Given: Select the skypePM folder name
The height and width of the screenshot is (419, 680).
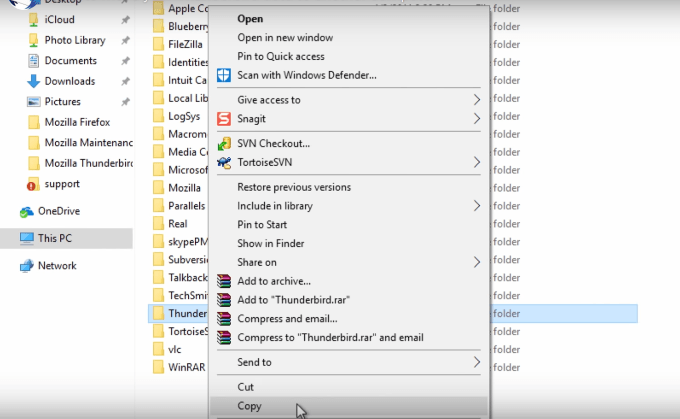Looking at the screenshot, I should 188,242.
